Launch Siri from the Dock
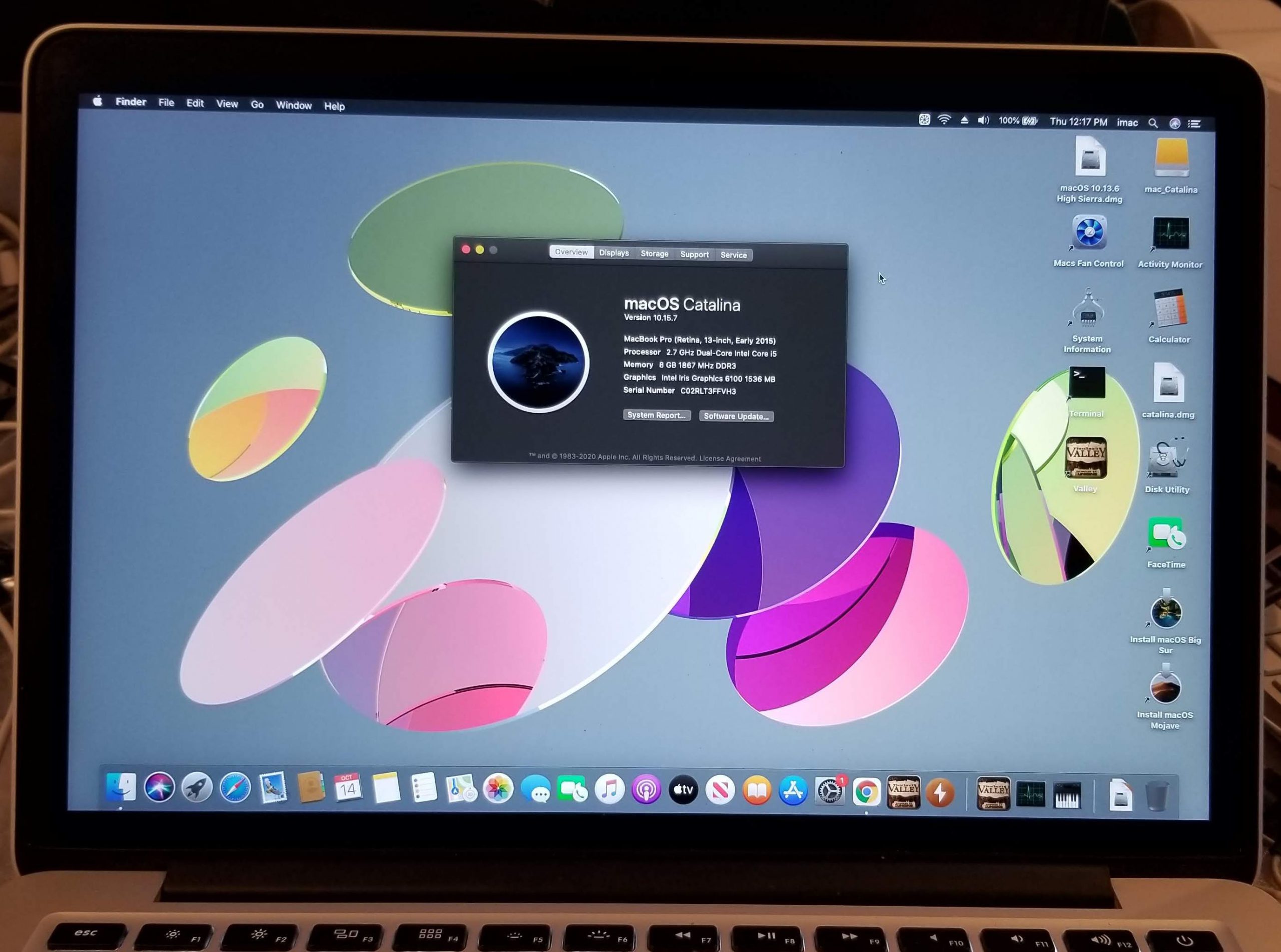The height and width of the screenshot is (952, 1281). [159, 786]
